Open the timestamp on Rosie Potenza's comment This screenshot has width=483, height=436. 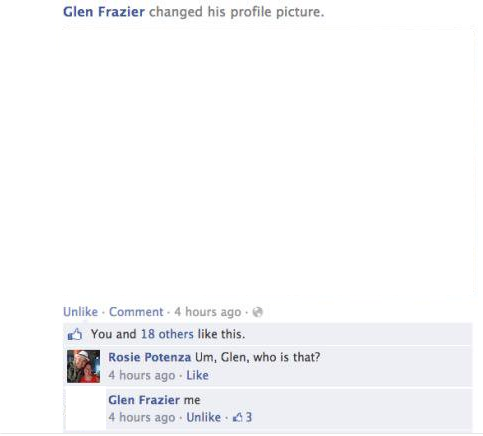click(142, 375)
